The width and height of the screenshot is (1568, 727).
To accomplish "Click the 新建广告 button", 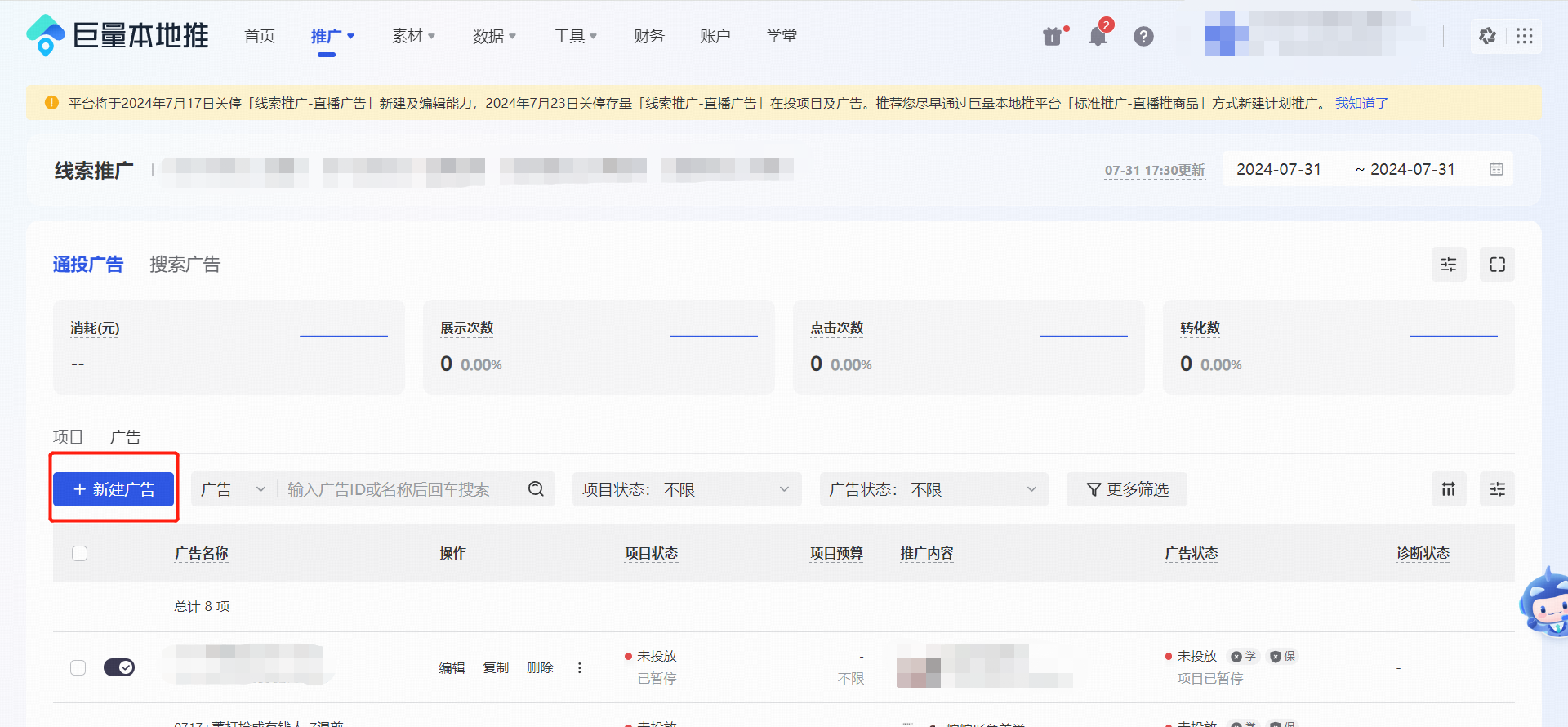I will click(x=114, y=489).
